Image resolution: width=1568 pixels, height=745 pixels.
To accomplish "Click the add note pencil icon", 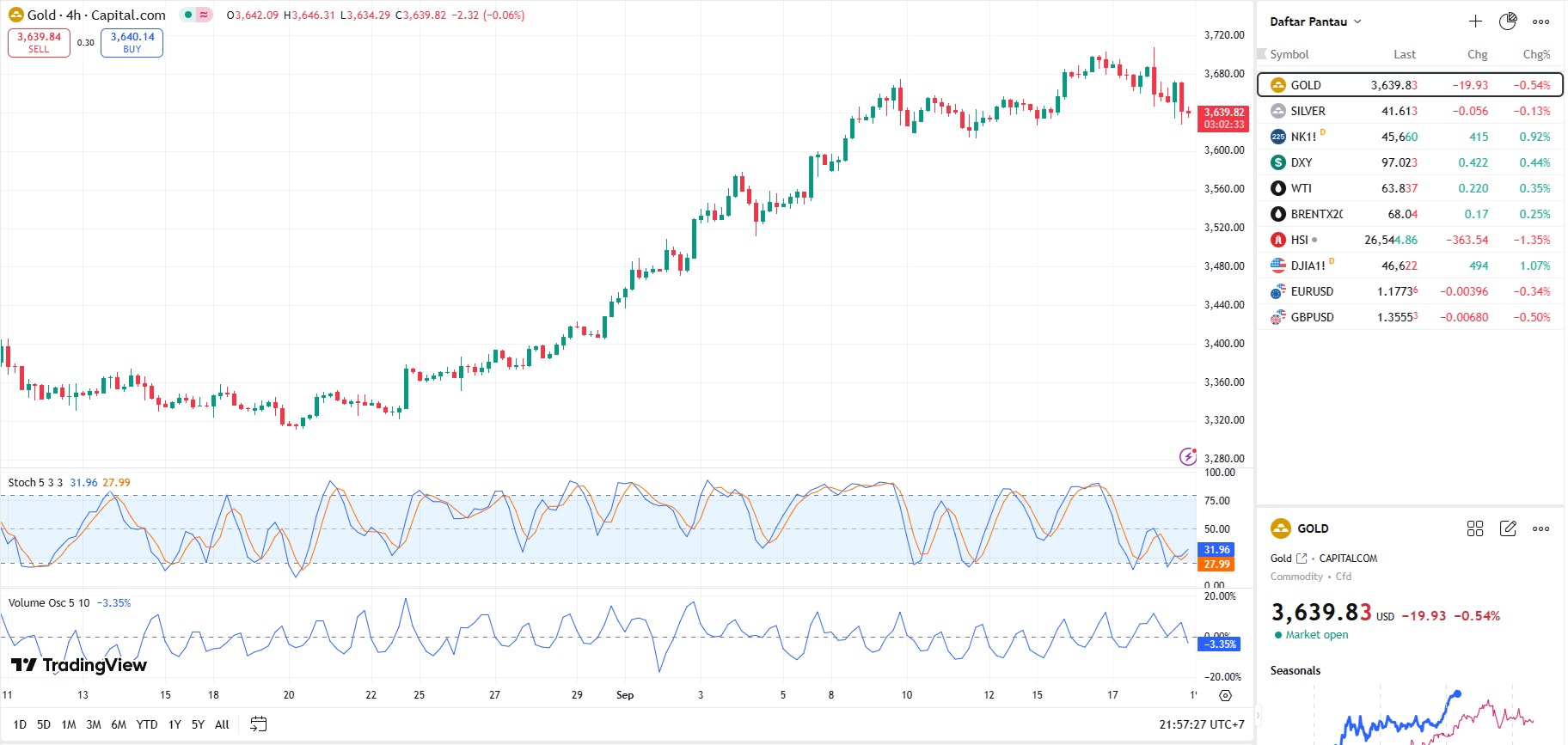I will coord(1508,528).
